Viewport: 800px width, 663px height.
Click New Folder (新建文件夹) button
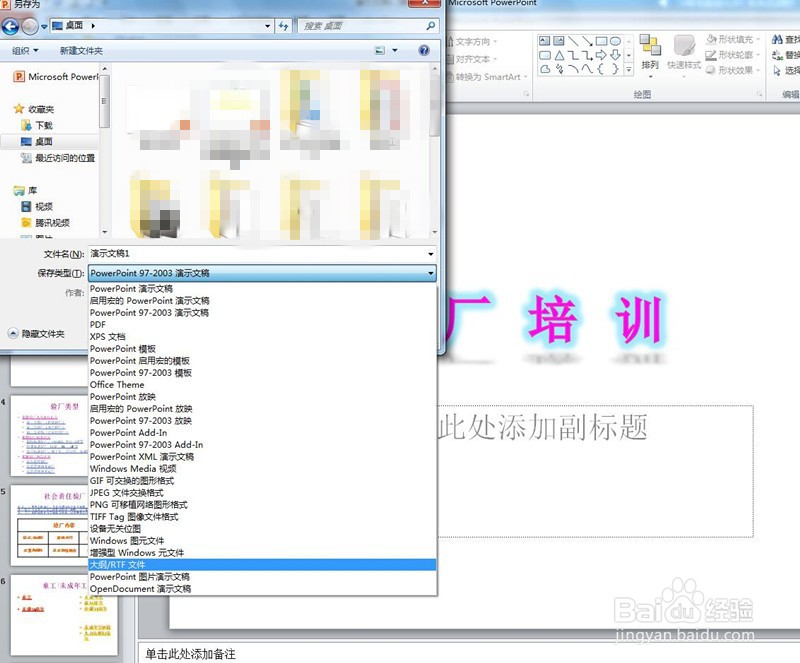(x=81, y=51)
